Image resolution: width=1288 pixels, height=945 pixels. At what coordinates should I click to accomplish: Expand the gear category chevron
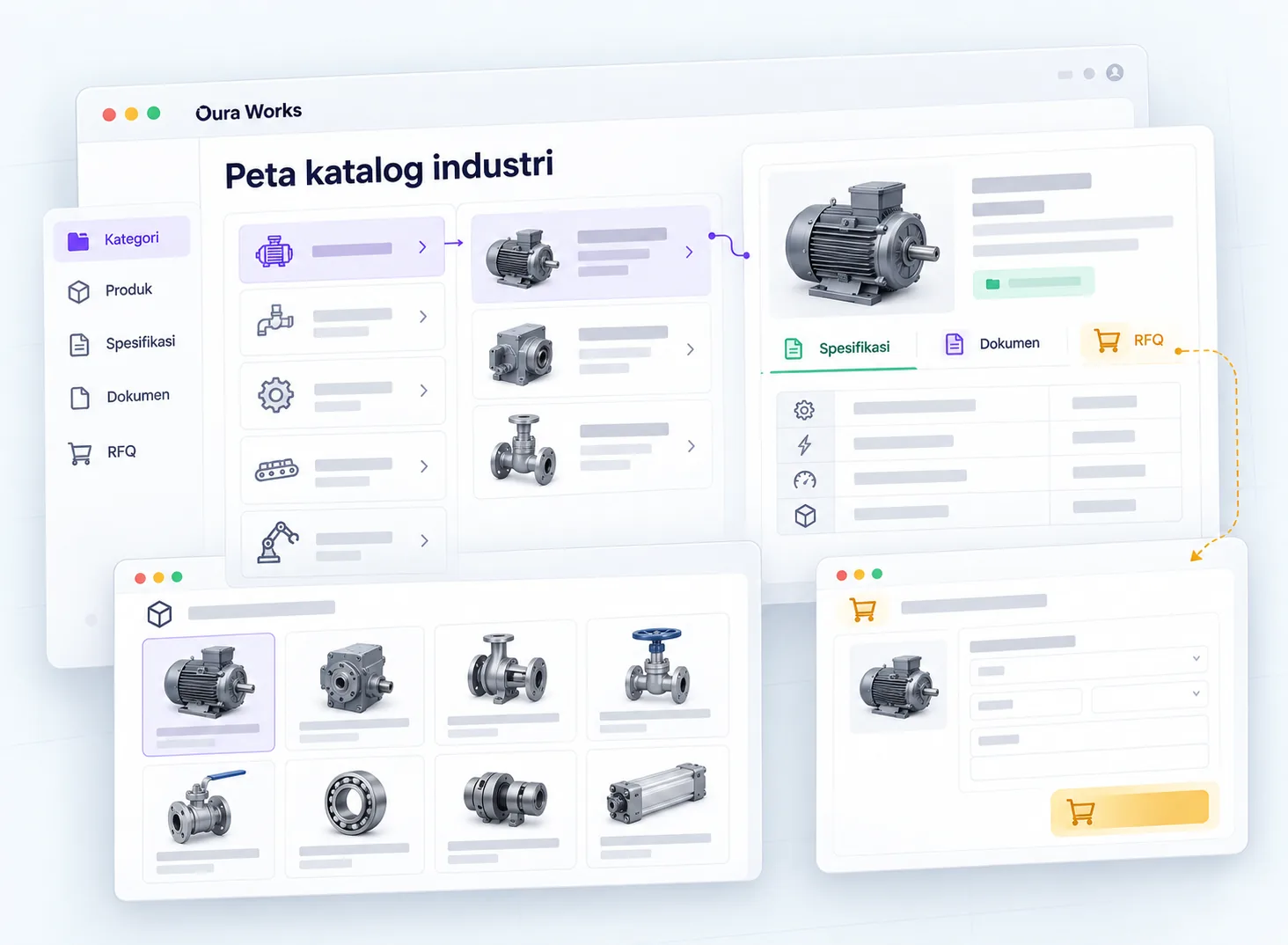coord(424,391)
